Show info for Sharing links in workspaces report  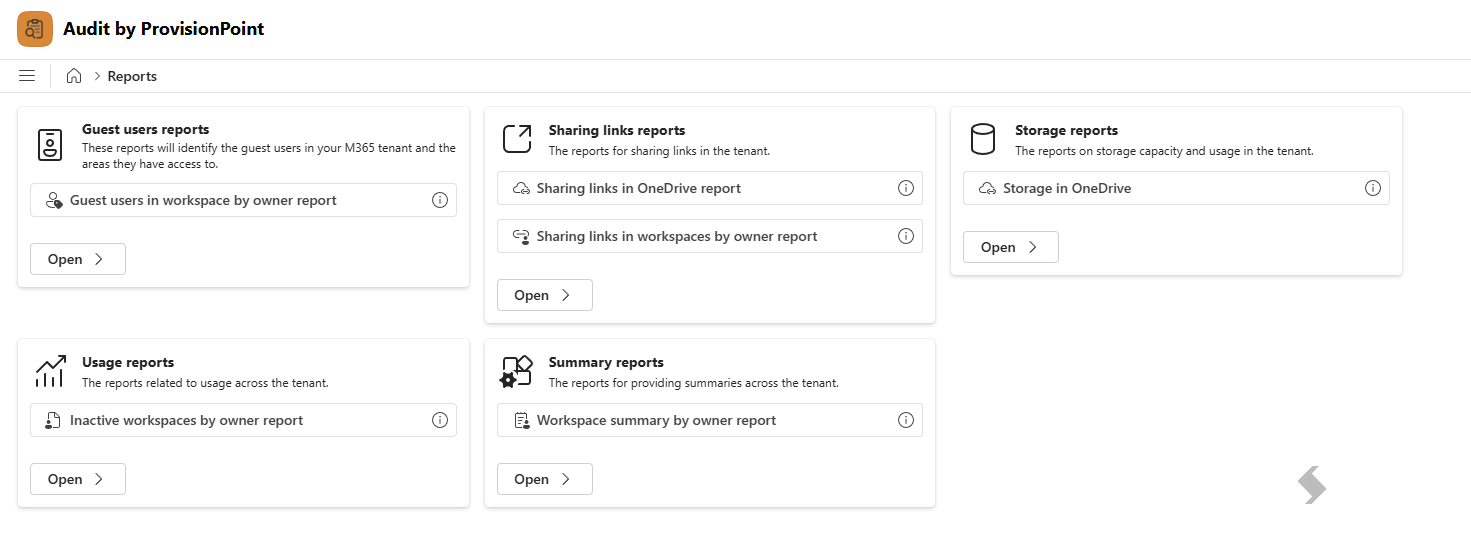906,236
